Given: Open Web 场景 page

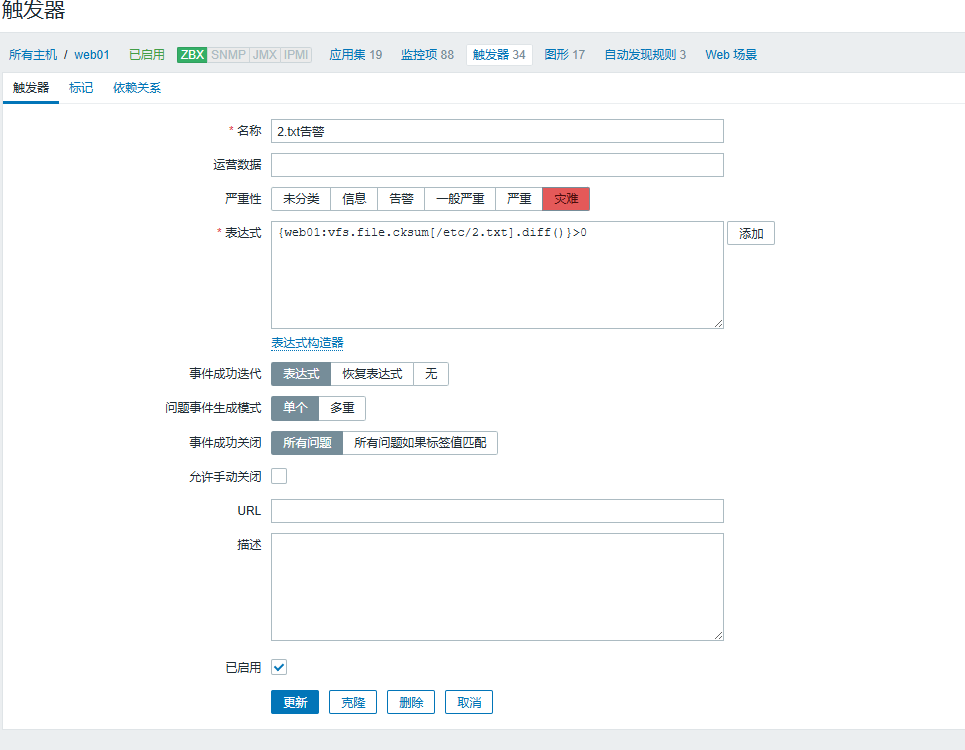Looking at the screenshot, I should coord(731,55).
